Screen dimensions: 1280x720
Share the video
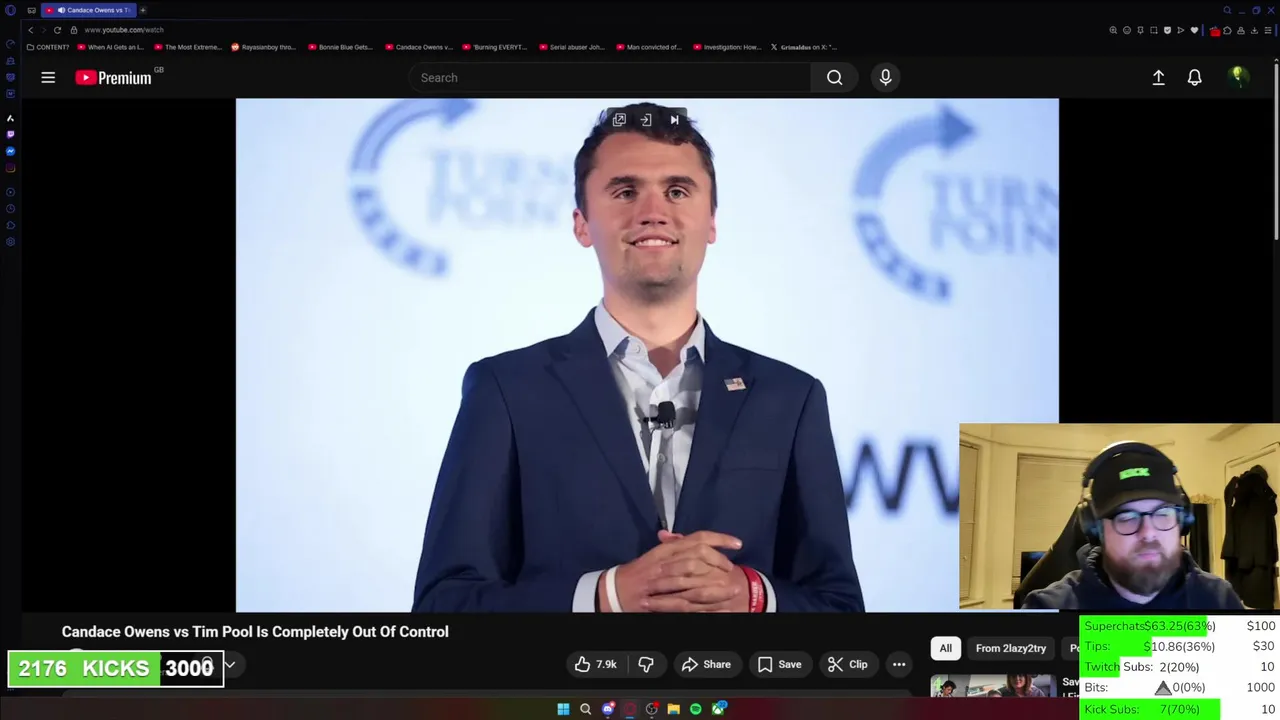coord(706,664)
